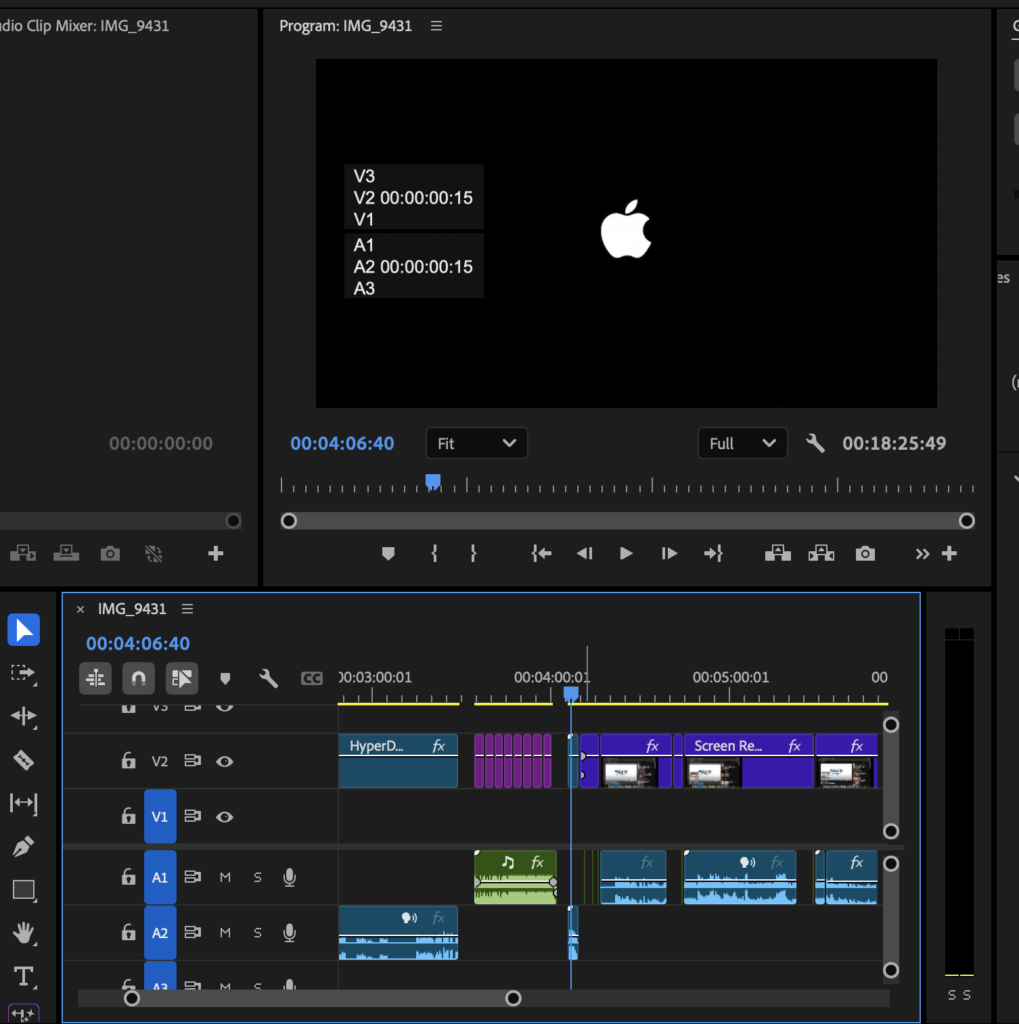Click Program monitor timecode 00:04:06:40
This screenshot has height=1024, width=1019.
click(342, 443)
